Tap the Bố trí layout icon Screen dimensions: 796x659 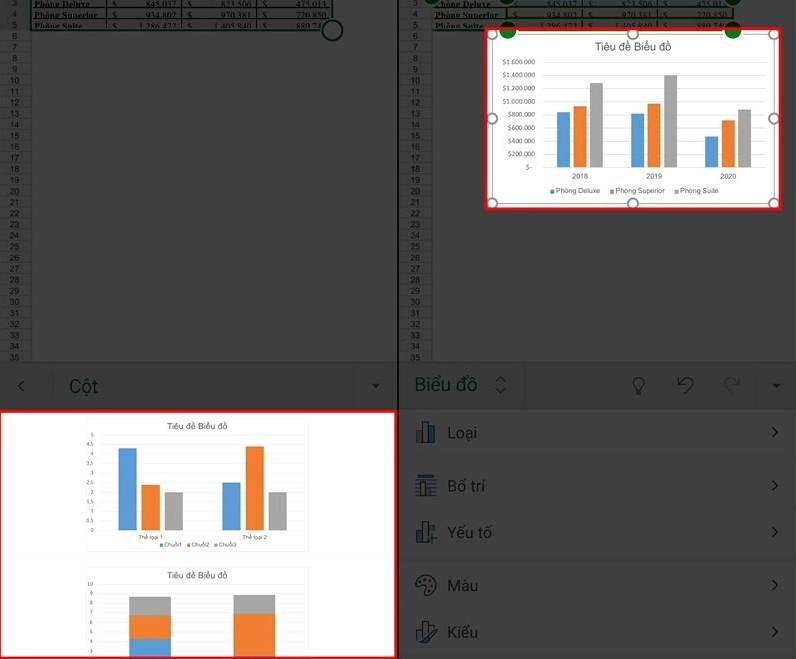[x=425, y=485]
